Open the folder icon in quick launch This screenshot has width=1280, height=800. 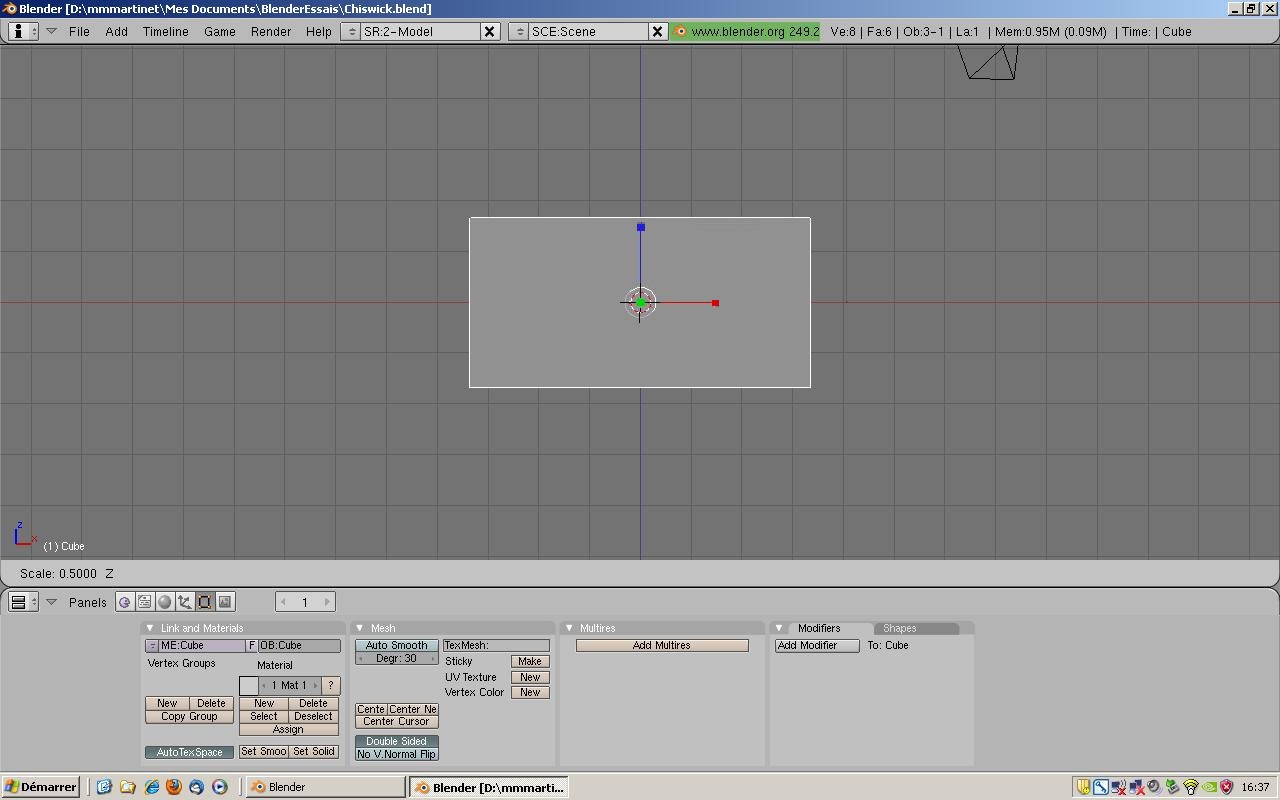127,787
